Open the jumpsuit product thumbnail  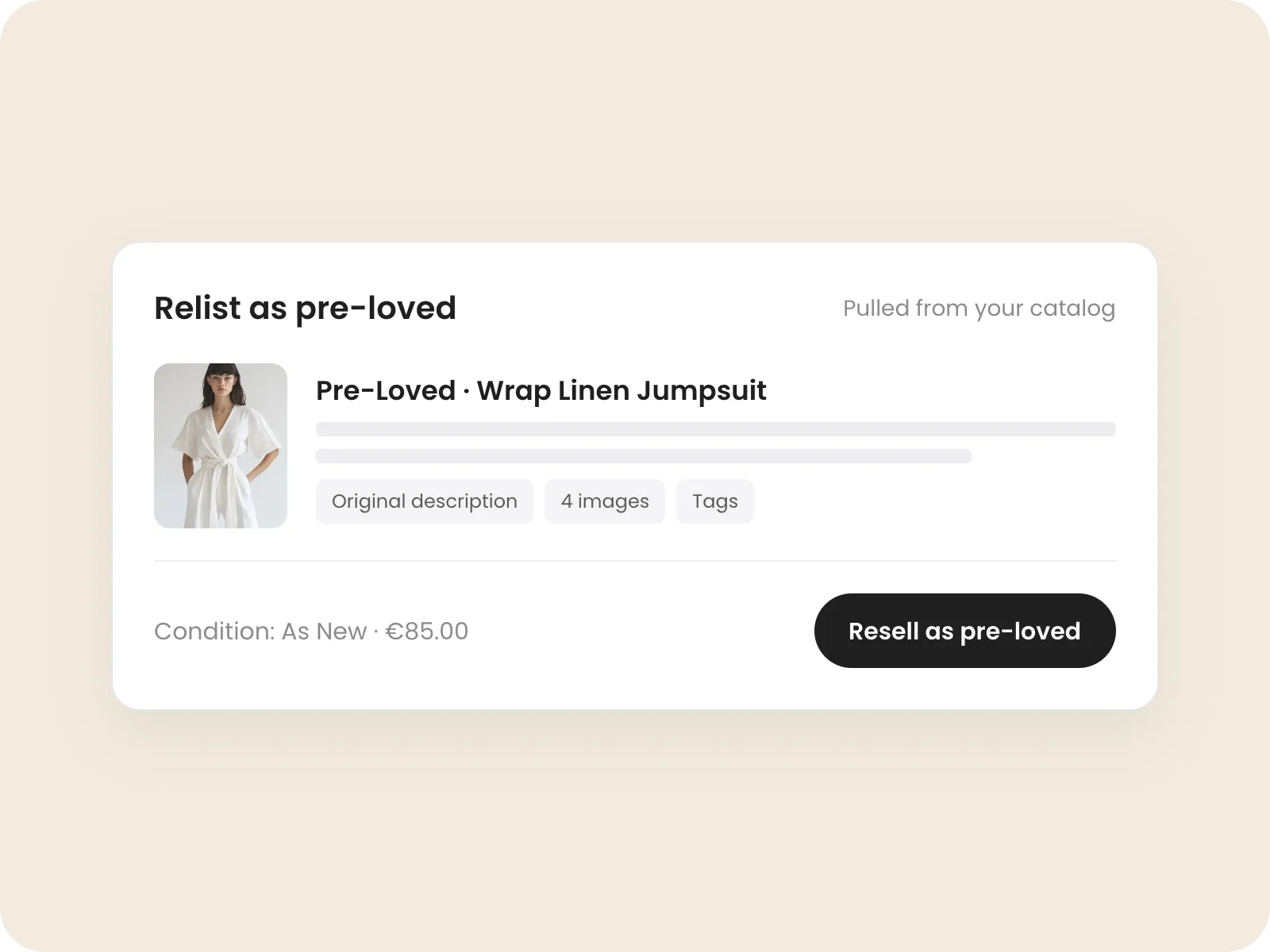click(x=221, y=446)
